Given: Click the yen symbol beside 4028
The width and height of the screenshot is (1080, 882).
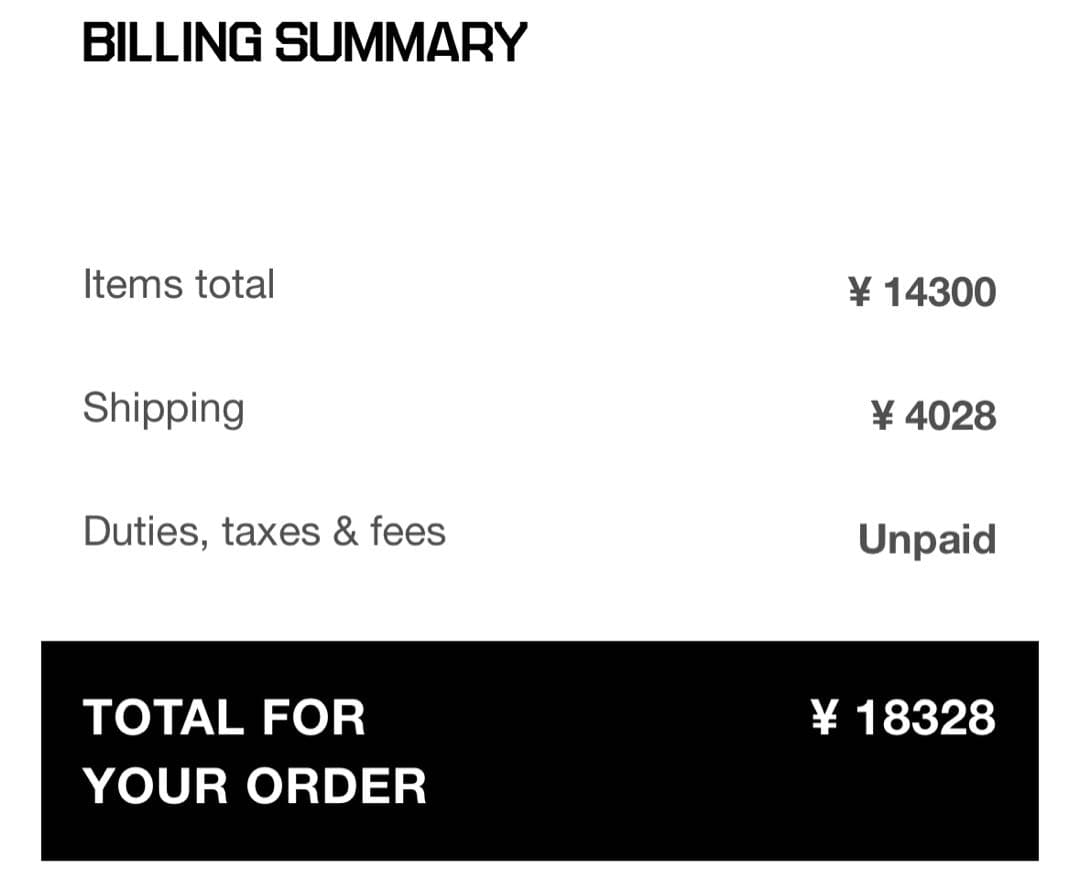Looking at the screenshot, I should 881,416.
